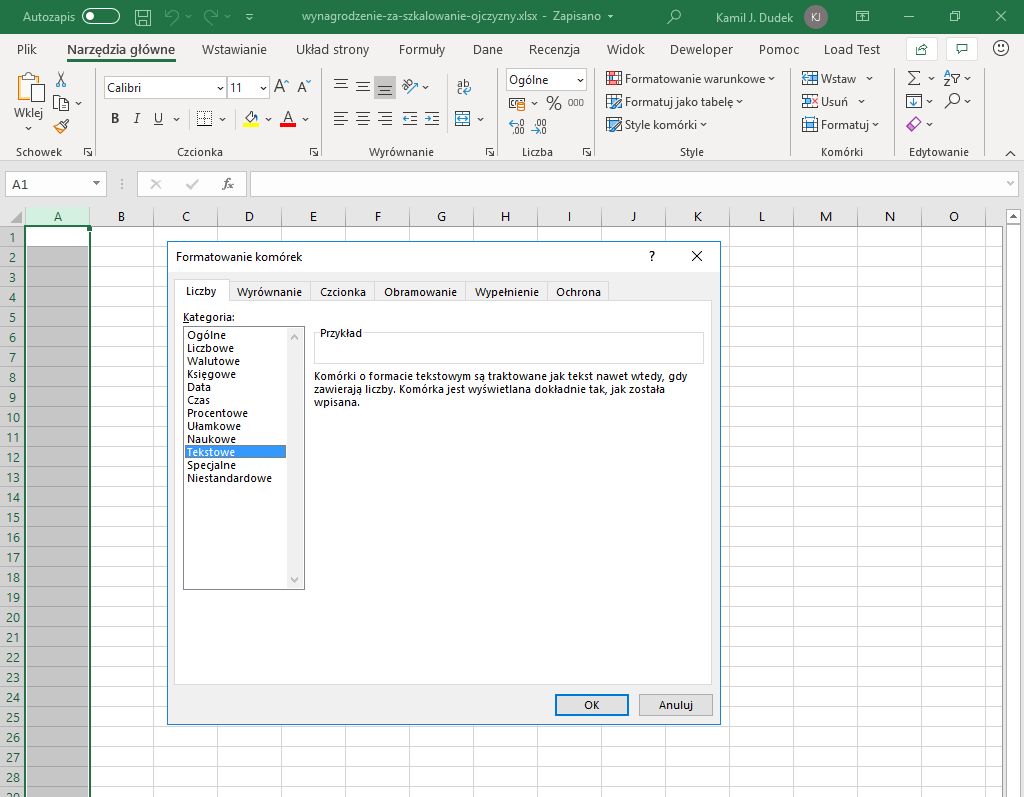Image resolution: width=1024 pixels, height=797 pixels.
Task: Open the Formuły ribbon tab
Action: coord(421,49)
